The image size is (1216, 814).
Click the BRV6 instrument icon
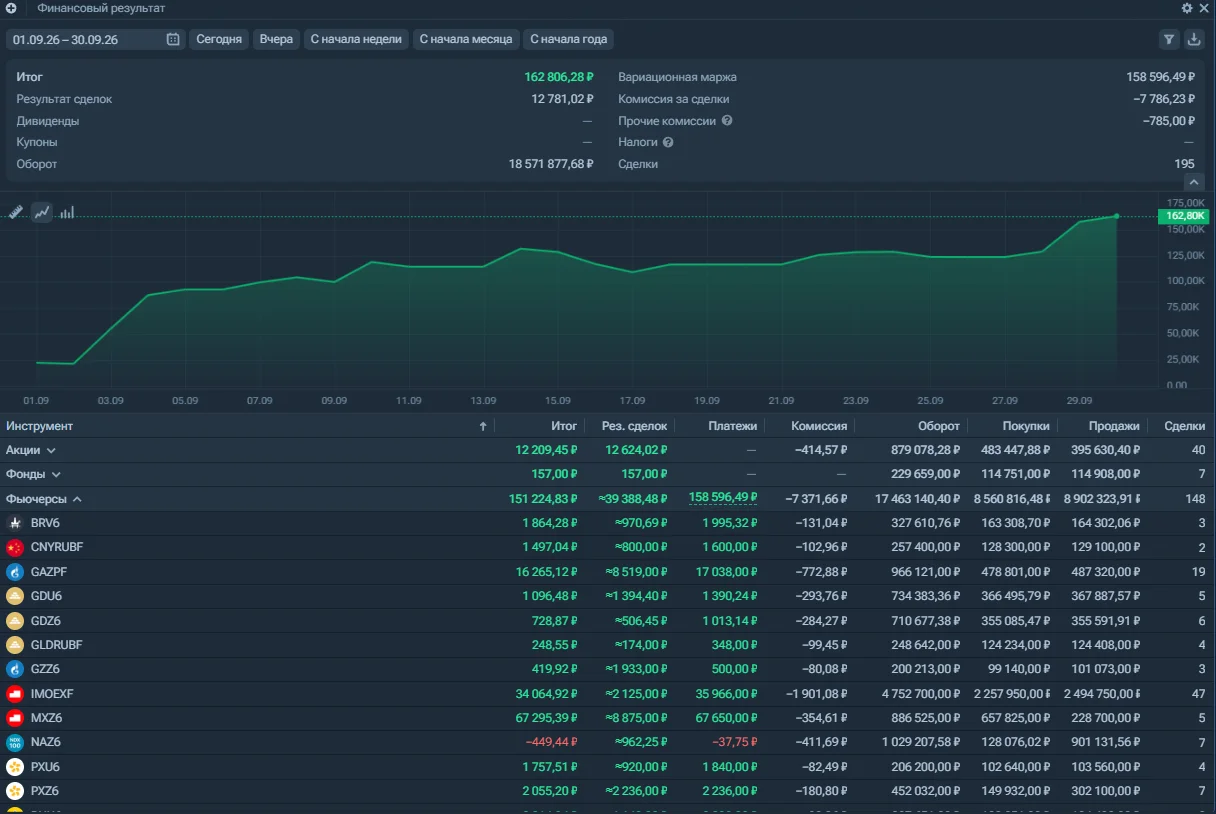point(15,523)
